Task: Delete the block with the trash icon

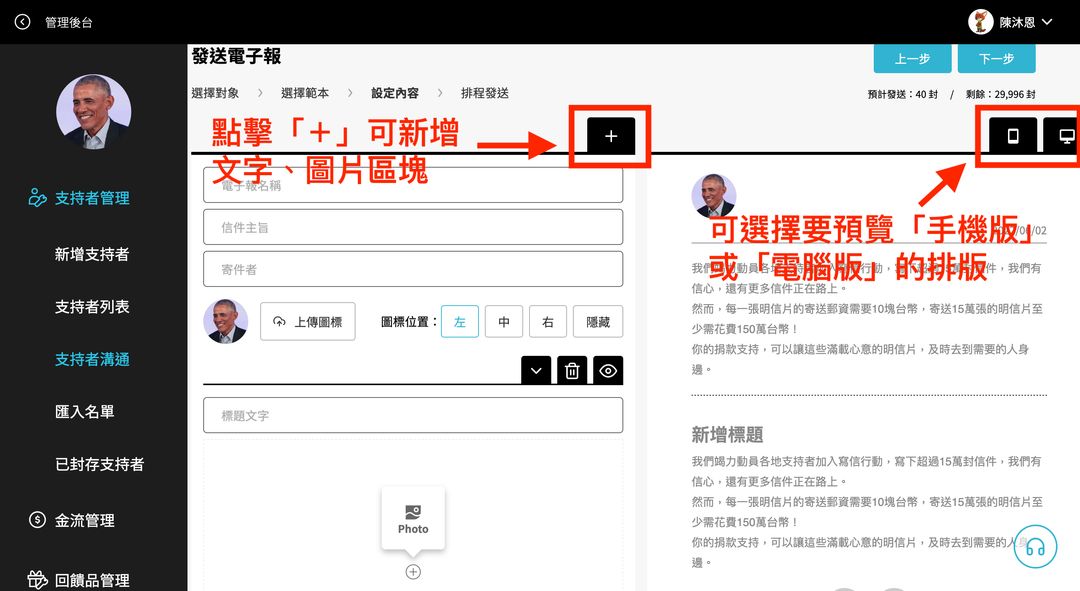Action: [572, 371]
